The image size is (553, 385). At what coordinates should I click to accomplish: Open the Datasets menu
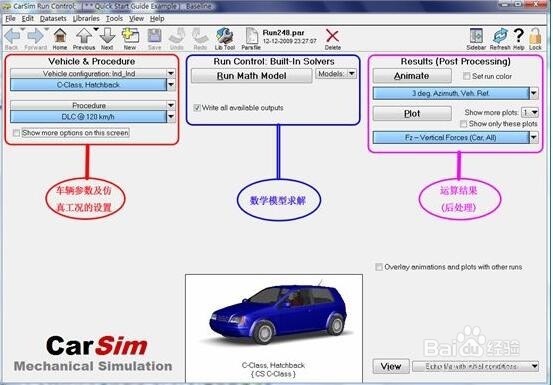click(x=53, y=19)
